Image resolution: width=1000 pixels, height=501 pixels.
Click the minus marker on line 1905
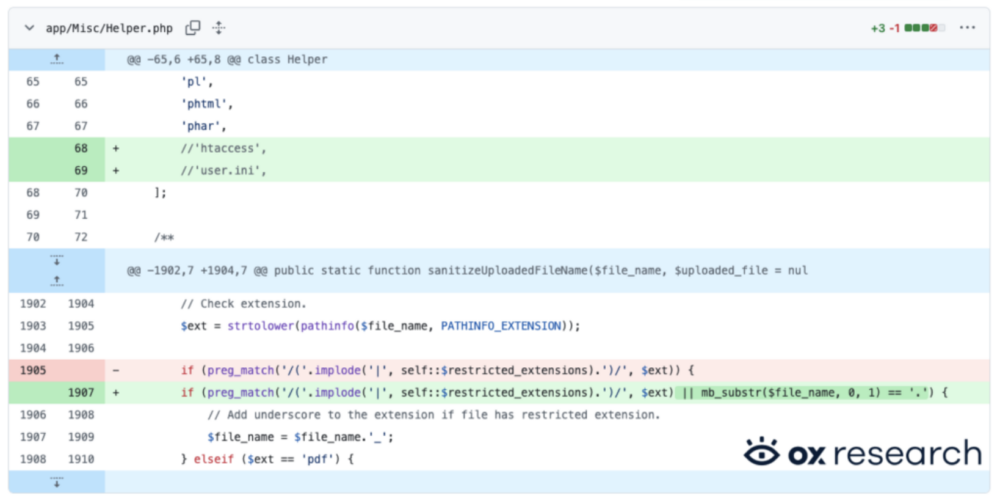point(116,370)
